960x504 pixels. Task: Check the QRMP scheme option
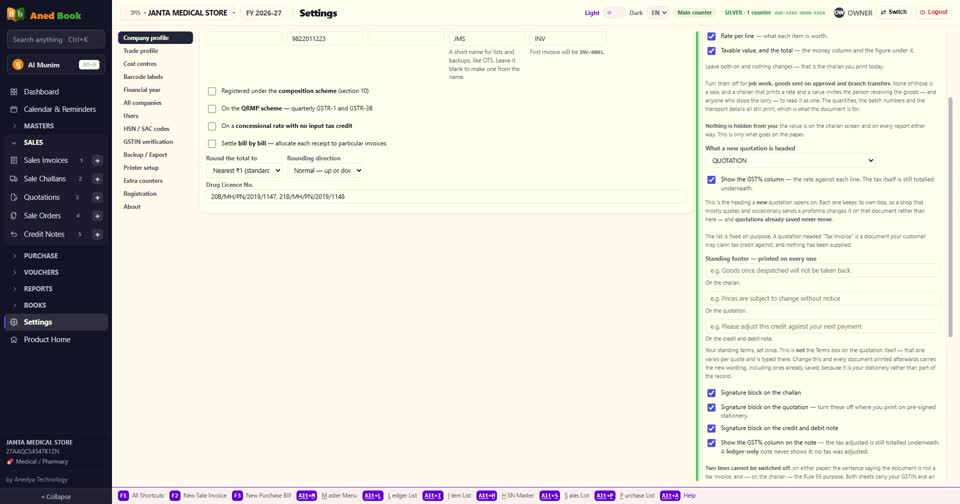pos(212,108)
